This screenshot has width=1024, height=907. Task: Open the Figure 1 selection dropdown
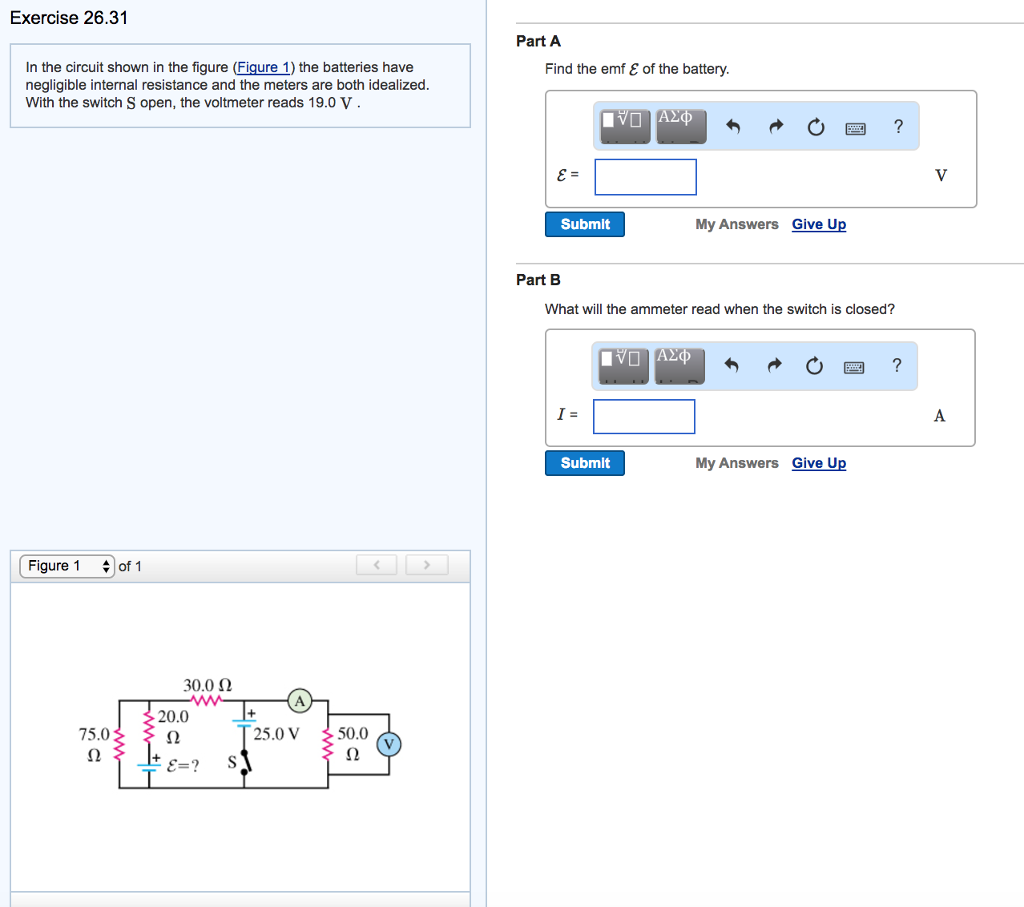tap(66, 565)
